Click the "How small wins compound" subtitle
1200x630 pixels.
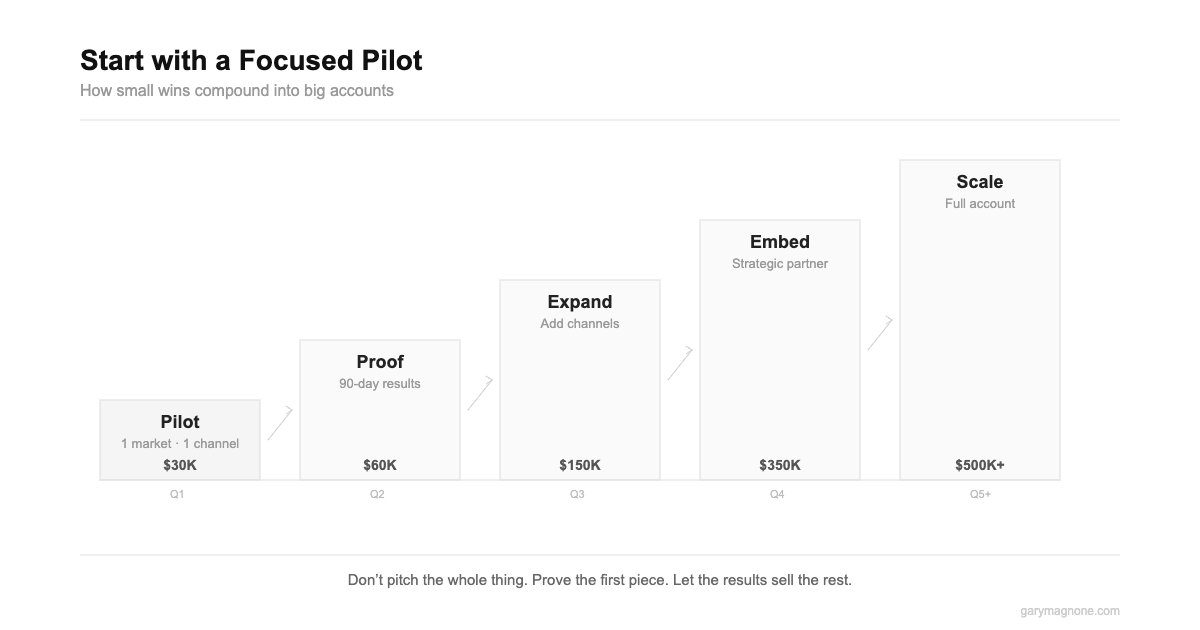point(237,91)
